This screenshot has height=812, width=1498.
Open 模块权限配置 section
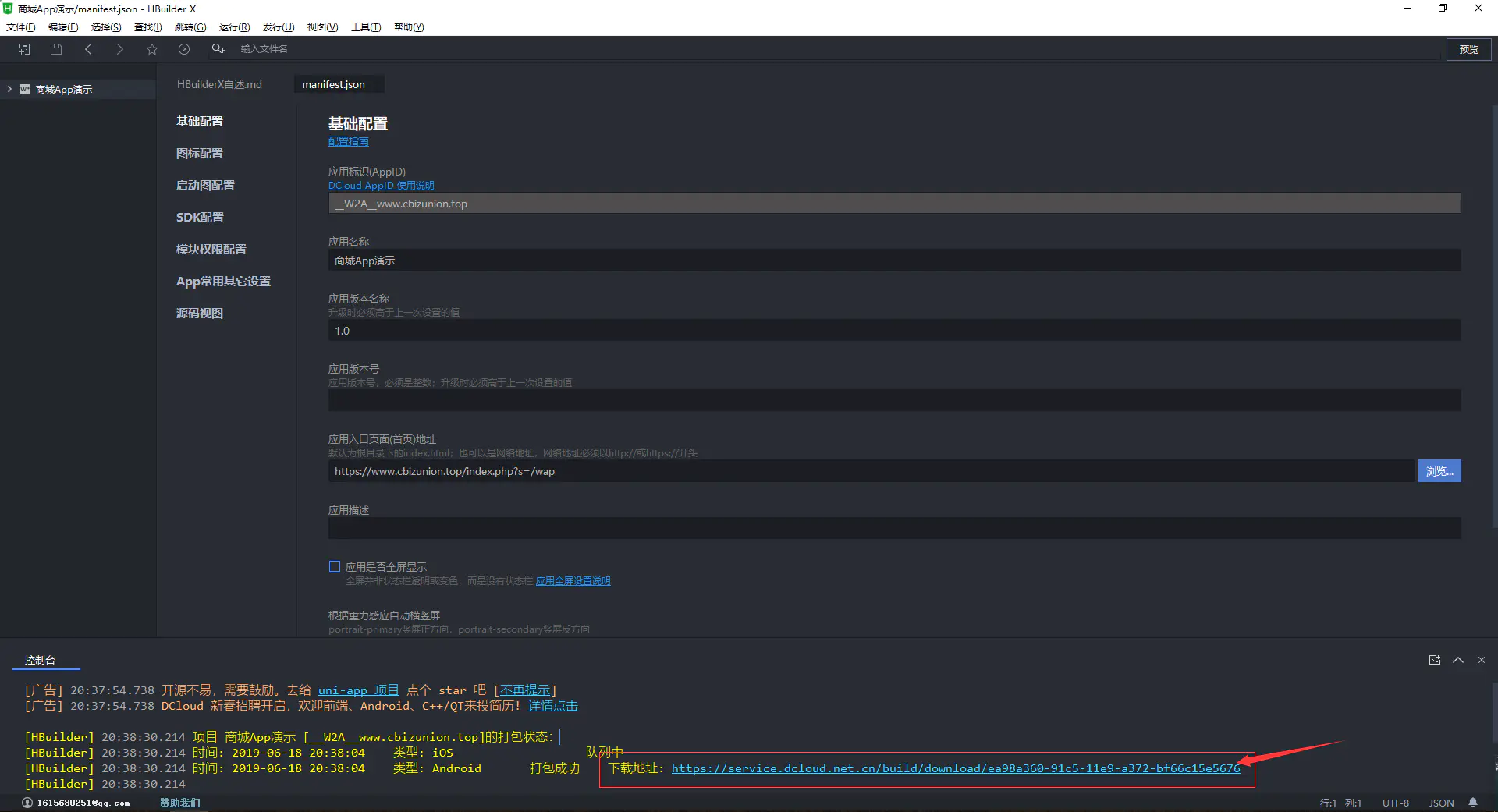(x=211, y=249)
